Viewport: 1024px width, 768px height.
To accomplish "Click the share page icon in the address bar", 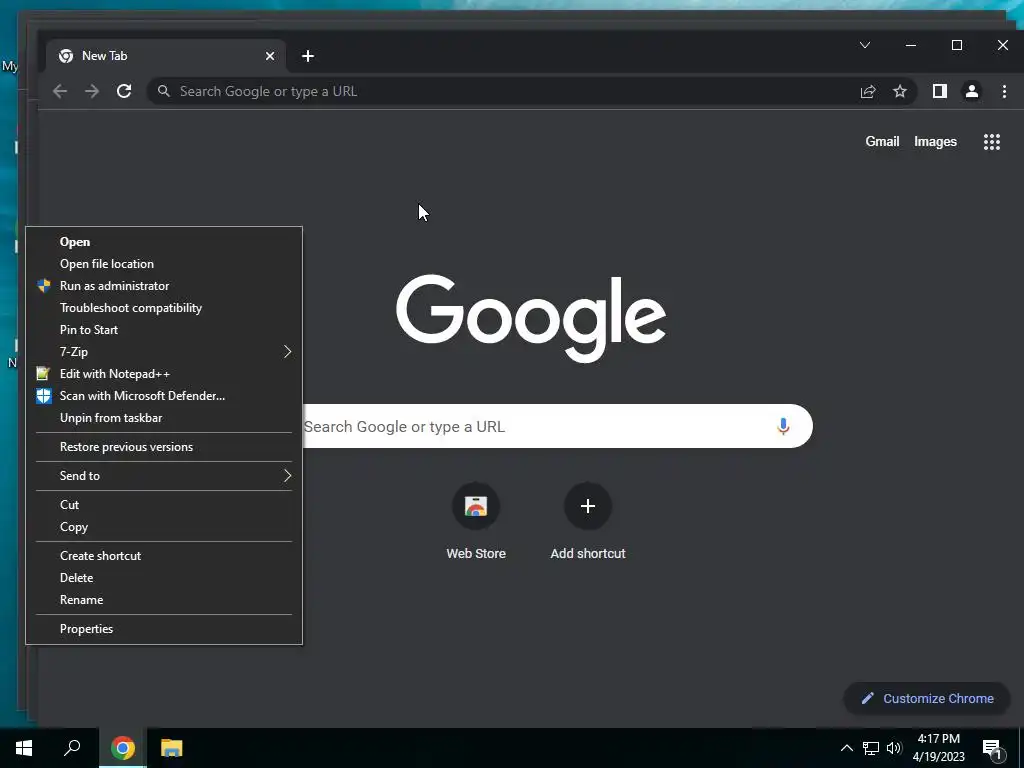I will tap(868, 91).
